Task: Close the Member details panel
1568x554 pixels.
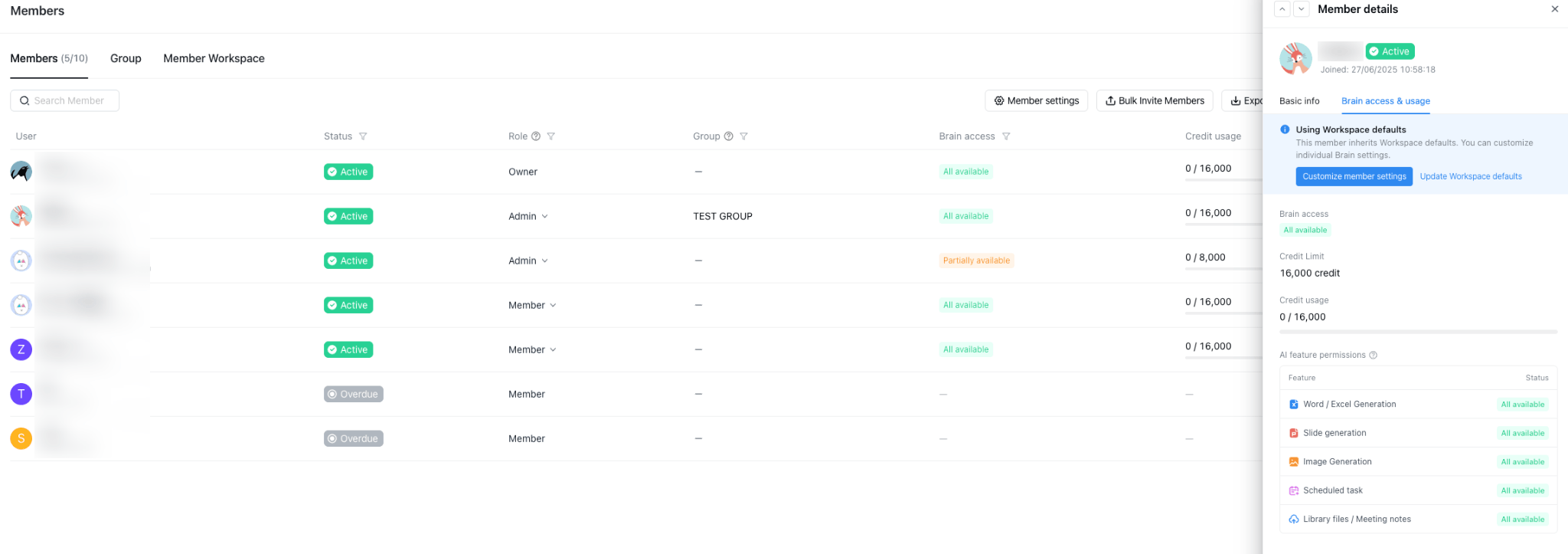Action: click(1555, 9)
